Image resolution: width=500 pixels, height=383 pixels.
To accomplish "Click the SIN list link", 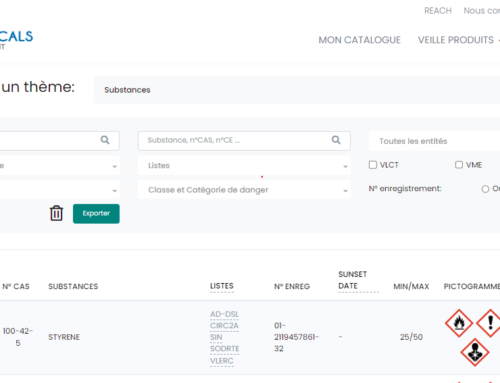I will (216, 337).
